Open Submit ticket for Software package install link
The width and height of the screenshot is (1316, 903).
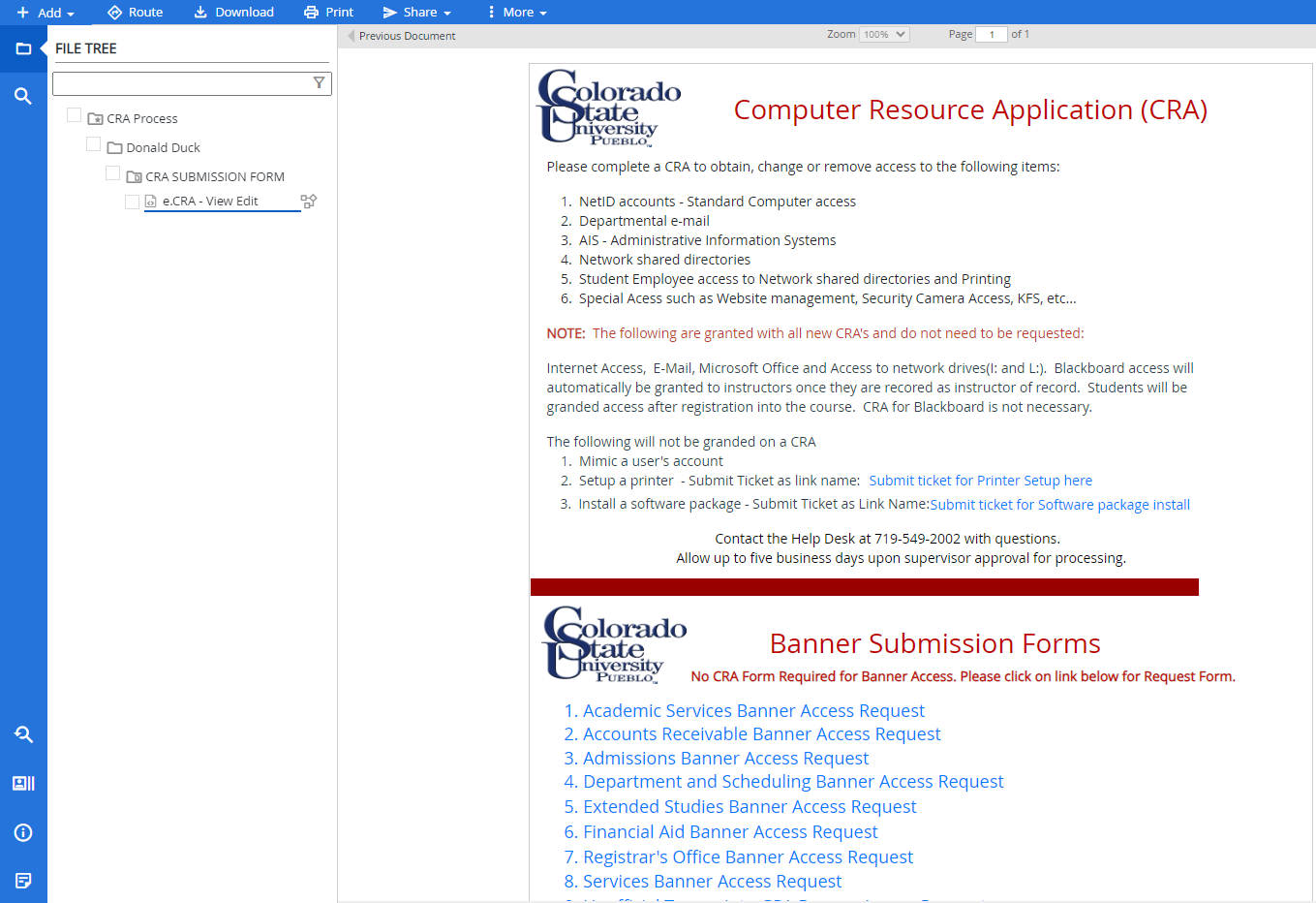1059,505
